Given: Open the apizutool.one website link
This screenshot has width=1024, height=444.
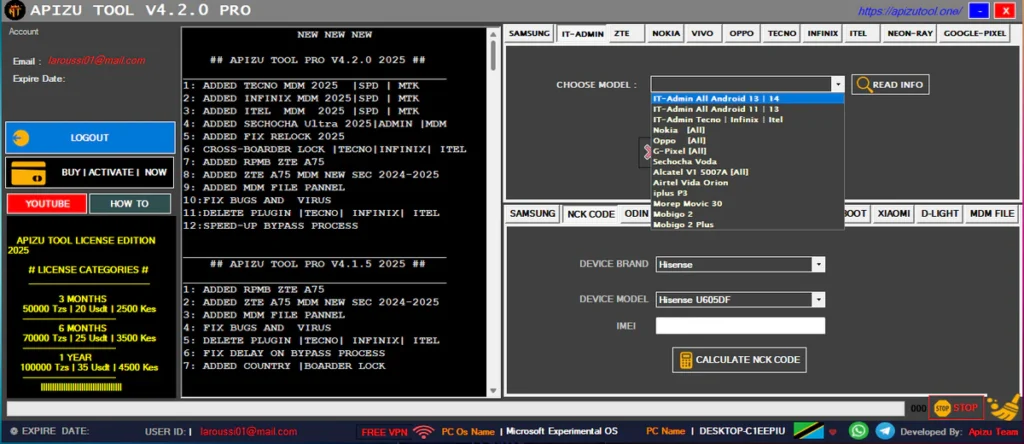Looking at the screenshot, I should pyautogui.click(x=910, y=11).
